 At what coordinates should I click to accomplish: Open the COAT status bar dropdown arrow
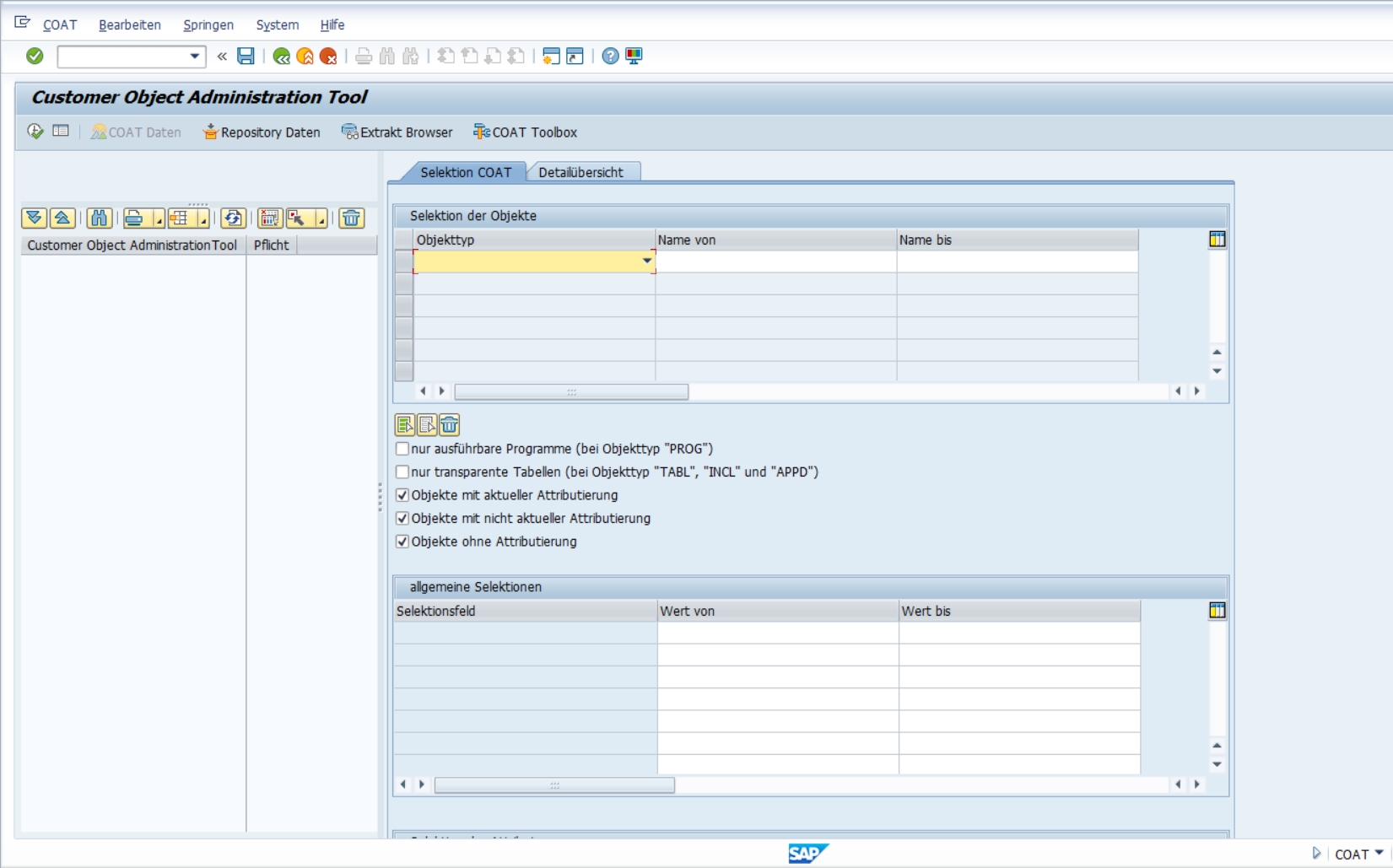tap(1379, 853)
